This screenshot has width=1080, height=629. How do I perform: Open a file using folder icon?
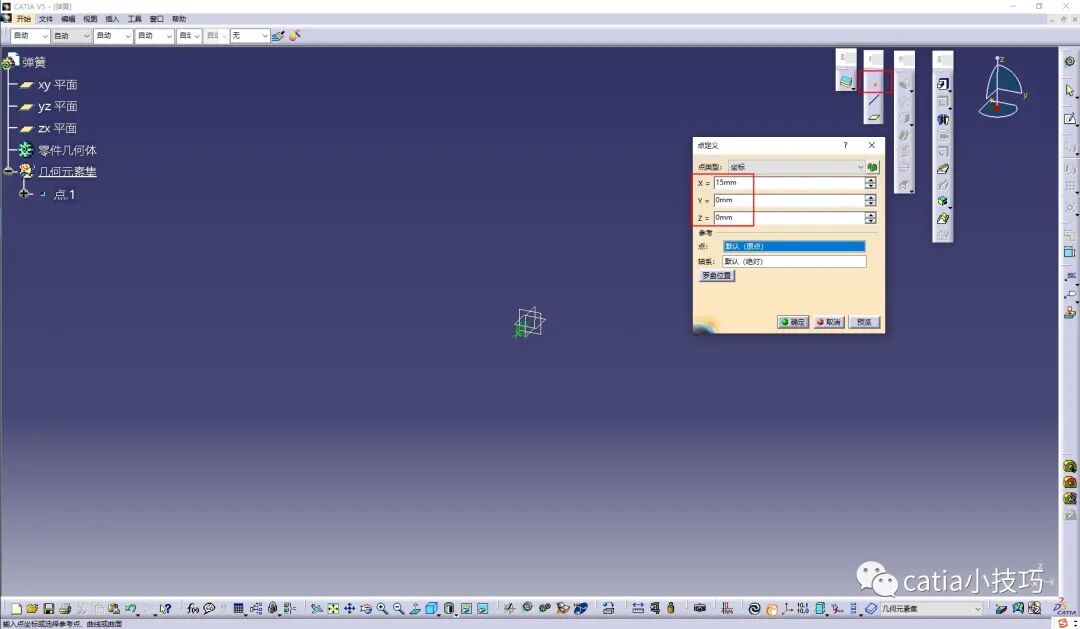pos(32,608)
